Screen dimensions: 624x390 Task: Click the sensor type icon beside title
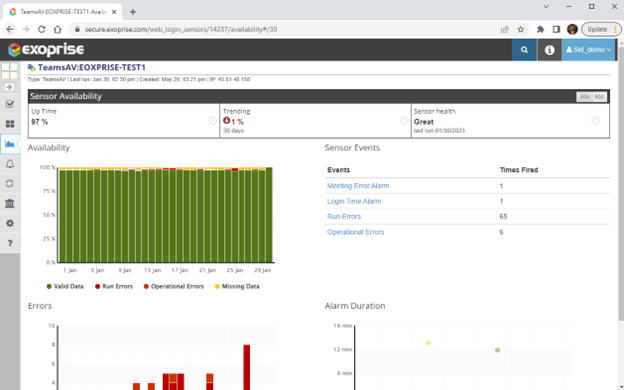pos(31,68)
